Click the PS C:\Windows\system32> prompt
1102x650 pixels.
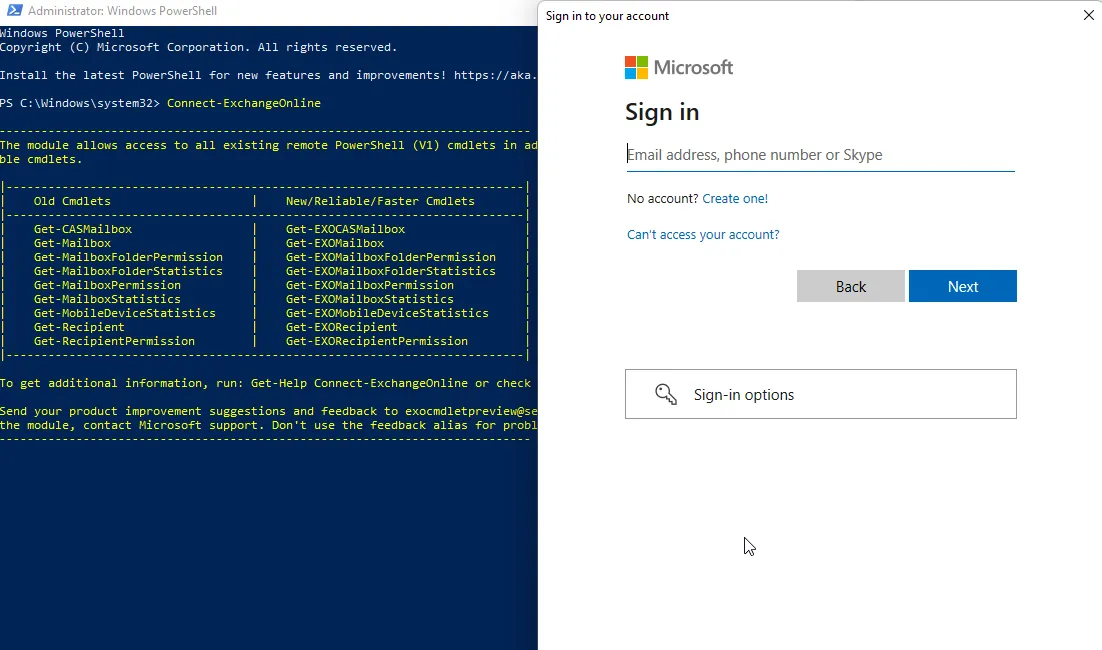coord(80,103)
